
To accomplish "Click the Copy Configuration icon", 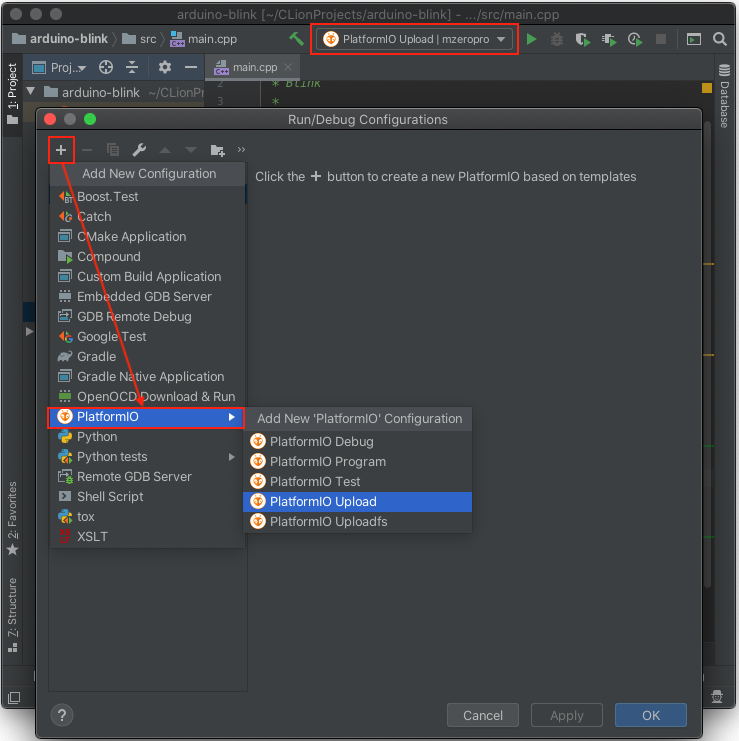I will (113, 150).
